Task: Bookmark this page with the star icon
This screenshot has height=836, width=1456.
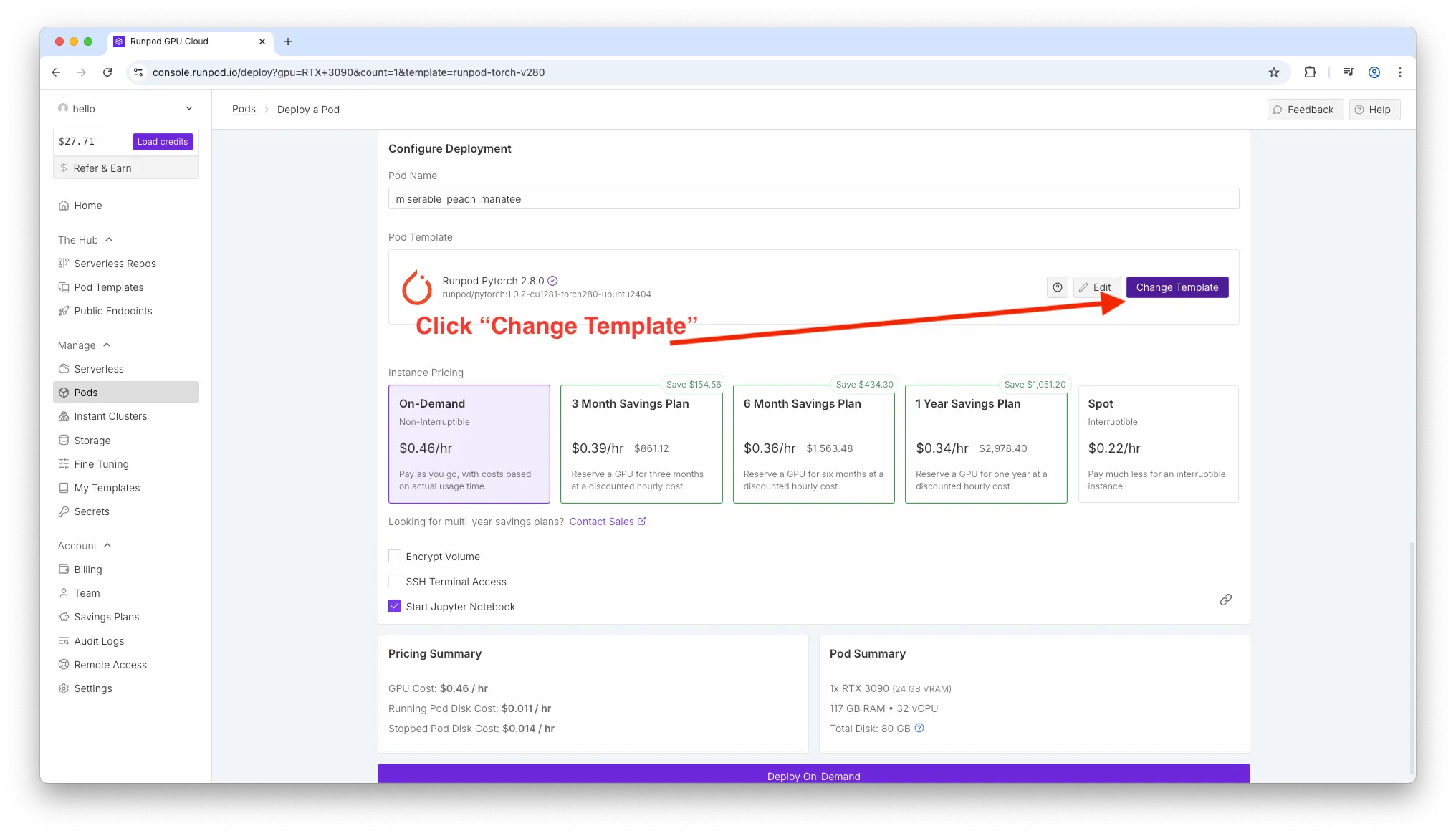Action: pos(1274,72)
